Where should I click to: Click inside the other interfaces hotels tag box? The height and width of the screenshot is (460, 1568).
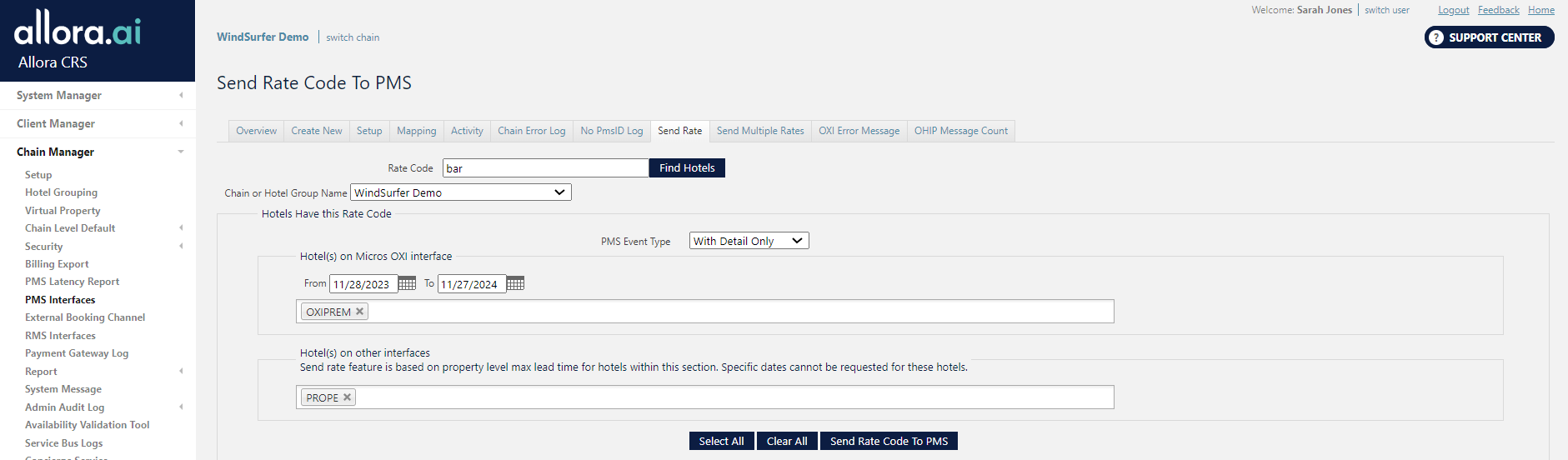pyautogui.click(x=705, y=397)
